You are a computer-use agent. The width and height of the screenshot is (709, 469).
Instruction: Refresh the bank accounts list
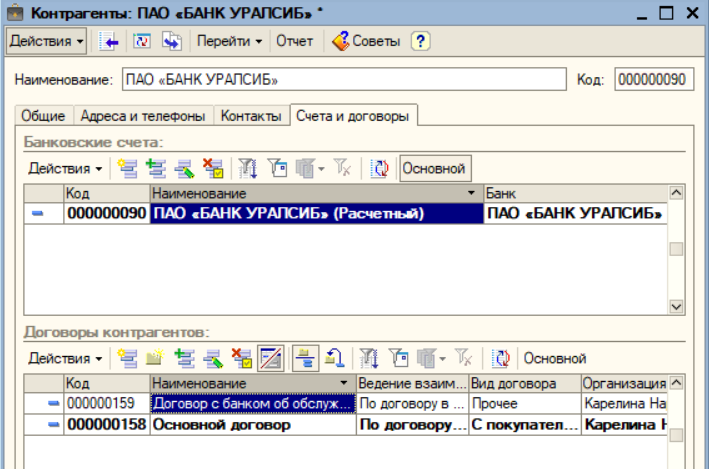(x=379, y=168)
